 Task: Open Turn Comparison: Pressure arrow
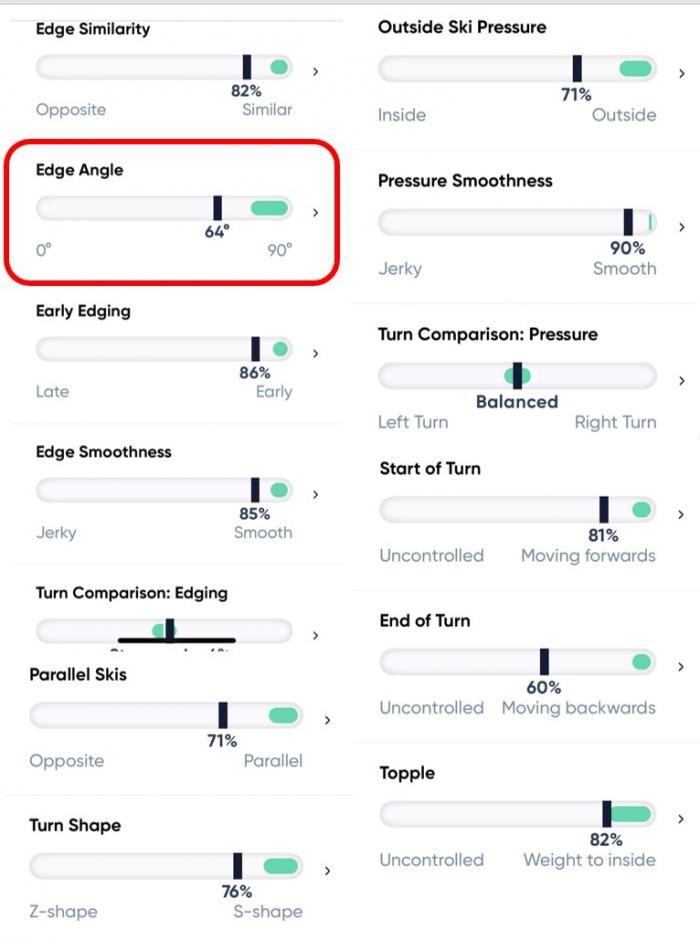click(682, 380)
